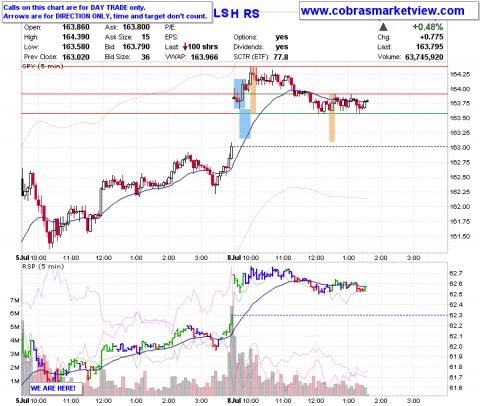Click the orange bar below 12:30 candles
This screenshot has height=406, width=480.
point(332,118)
